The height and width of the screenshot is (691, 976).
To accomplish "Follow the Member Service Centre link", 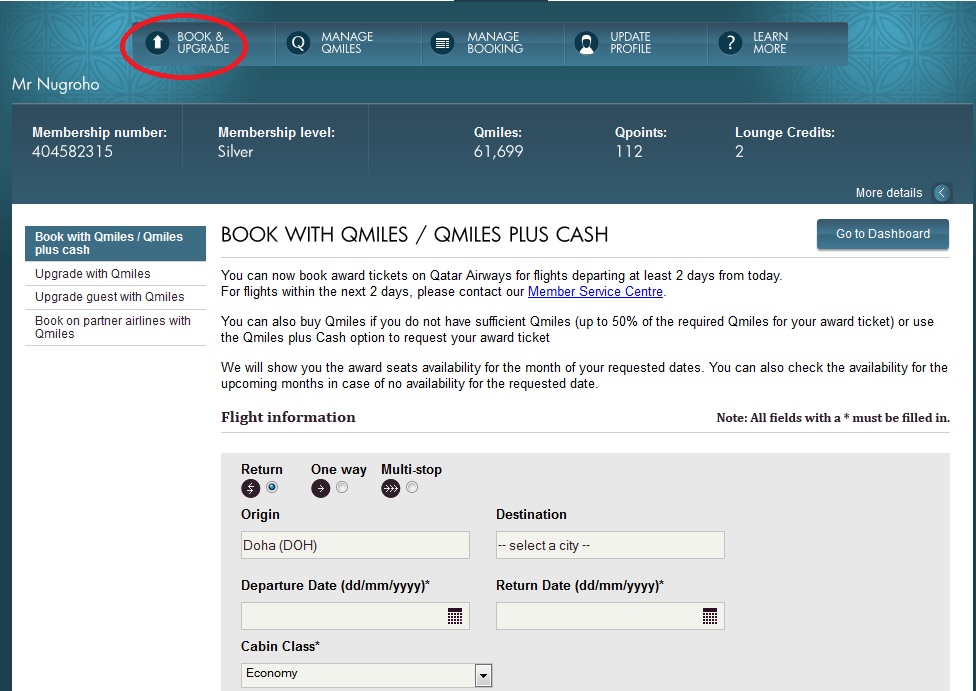I will [595, 292].
